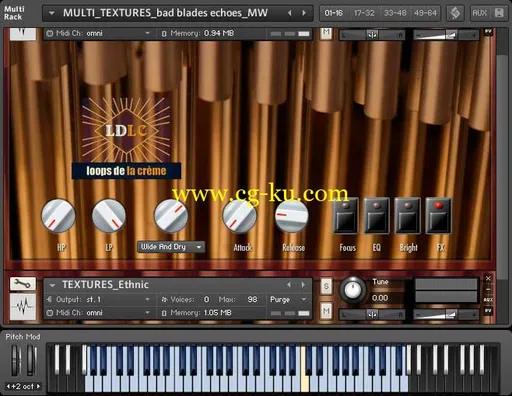Switch to the 01-16 page tab

pos(334,13)
